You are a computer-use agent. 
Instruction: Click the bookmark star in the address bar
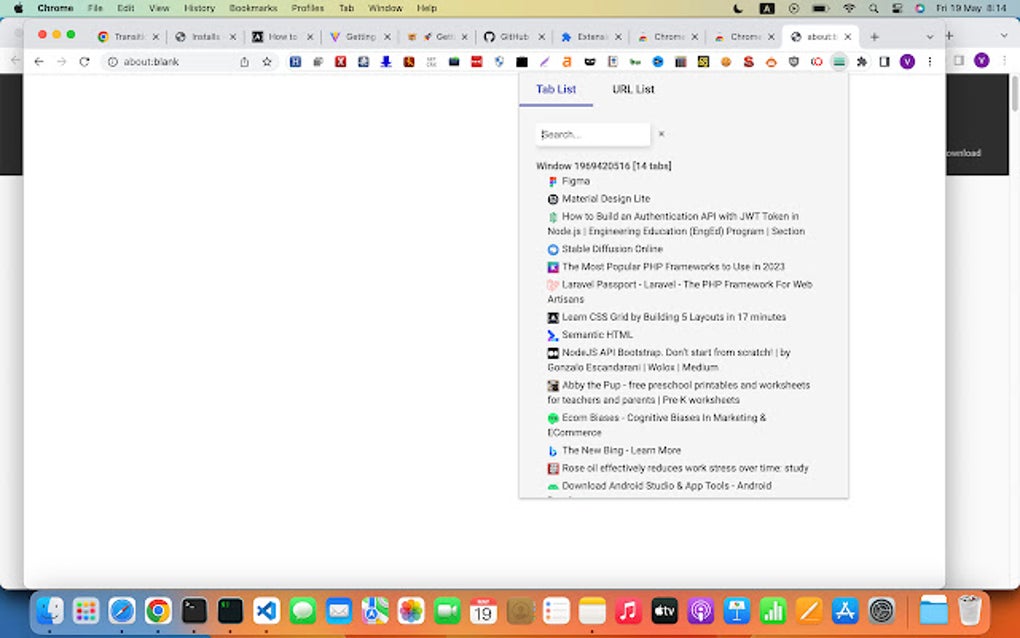tap(265, 61)
